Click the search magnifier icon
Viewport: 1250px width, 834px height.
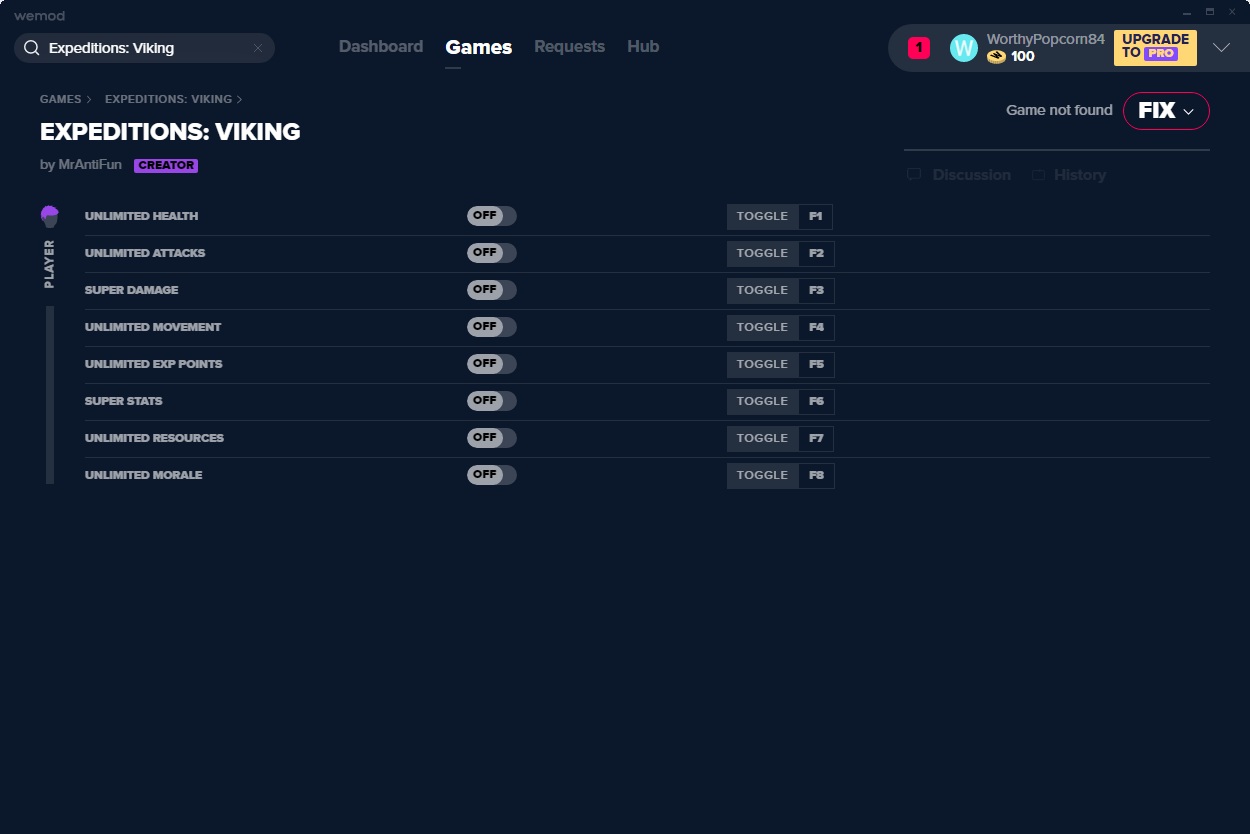[x=31, y=48]
